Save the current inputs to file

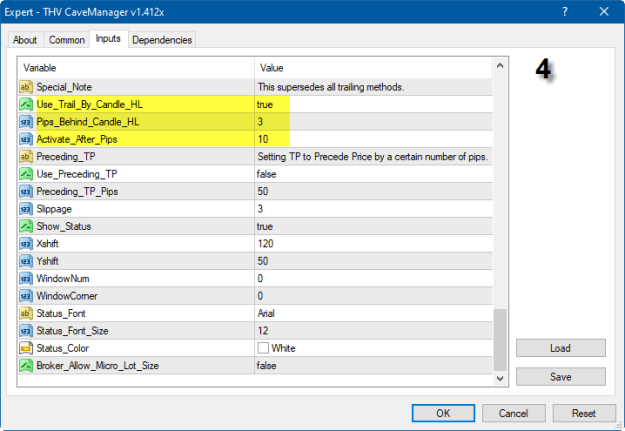pyautogui.click(x=560, y=377)
